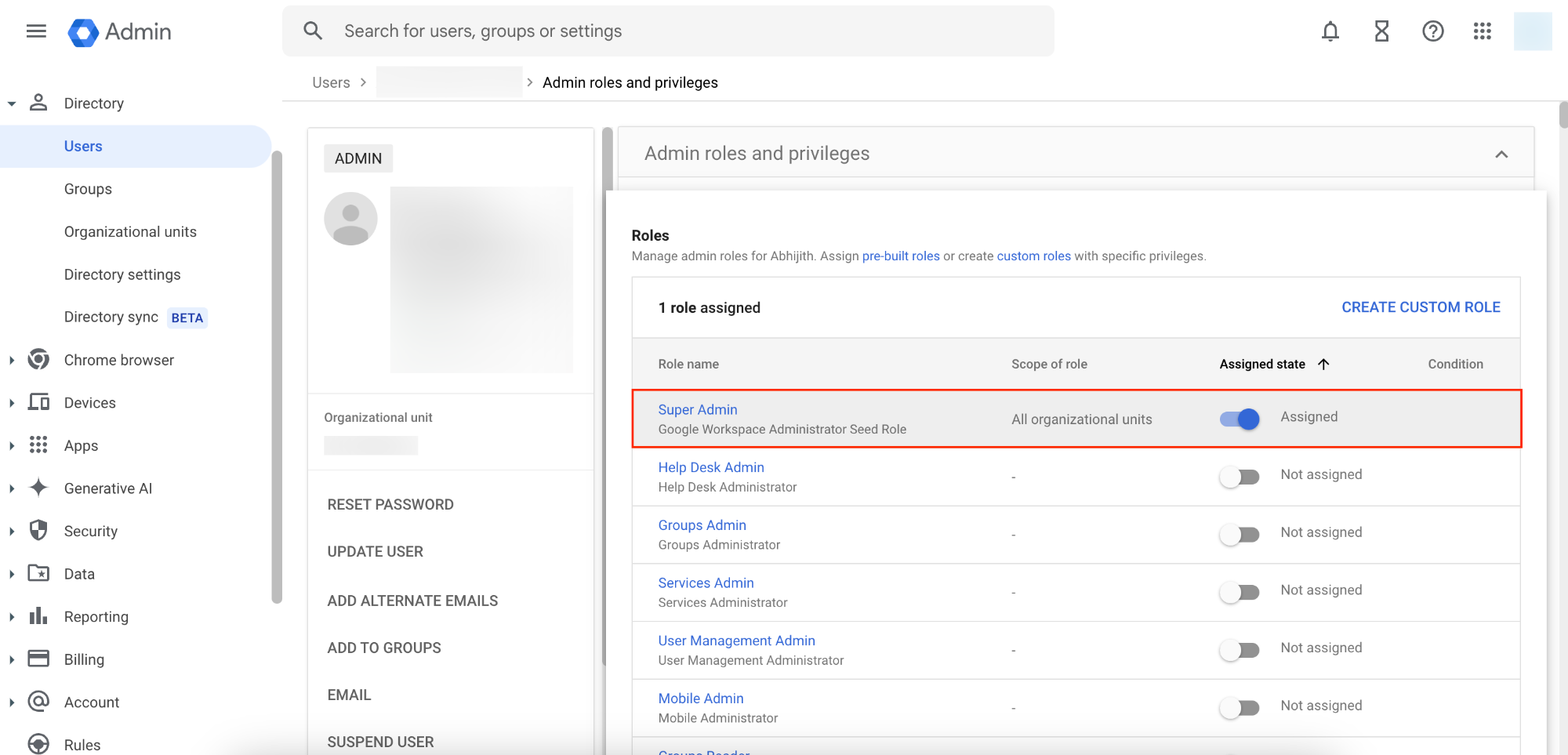
Task: Open the main navigation hamburger menu
Action: pyautogui.click(x=36, y=31)
